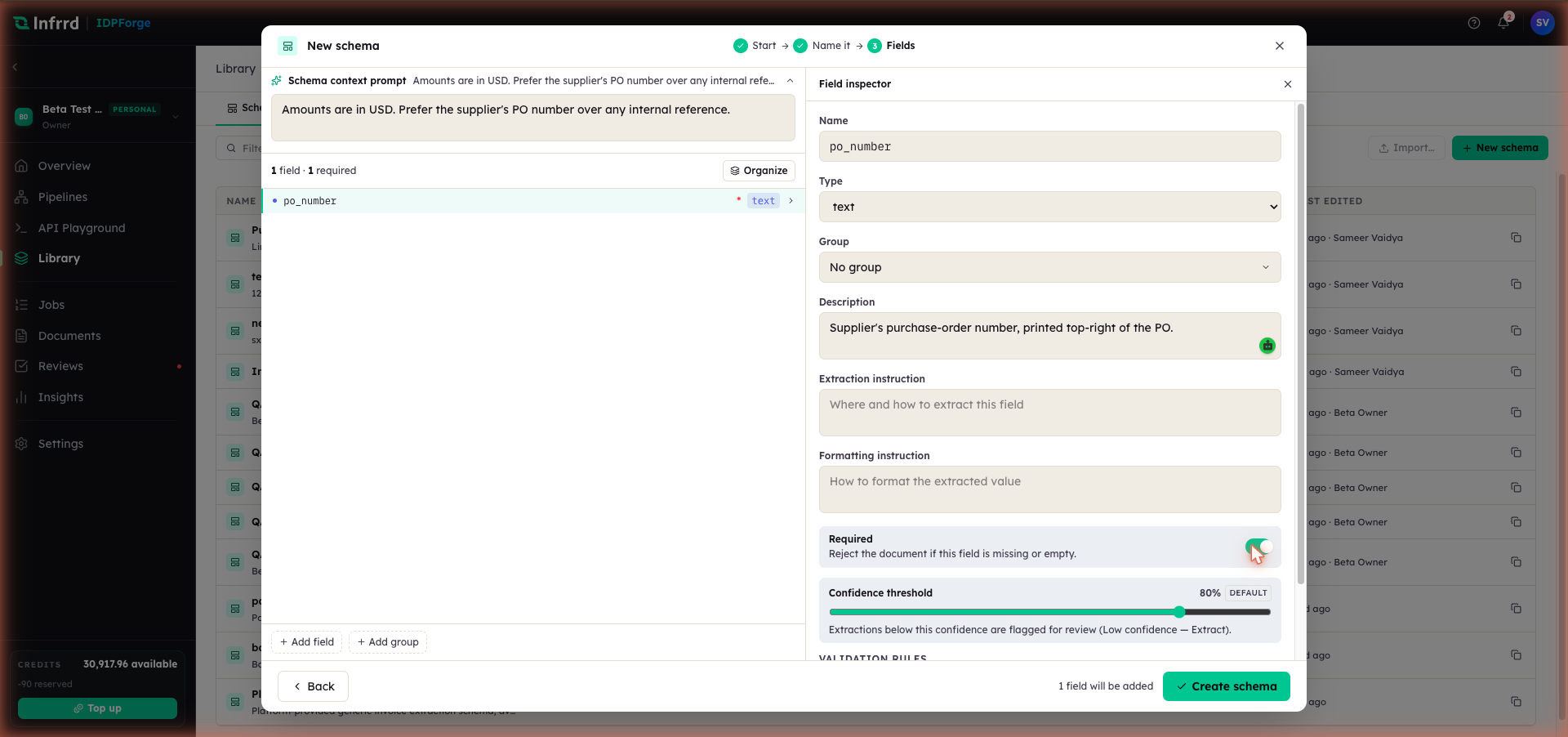
Task: Open the notifications bell
Action: pos(1503,22)
